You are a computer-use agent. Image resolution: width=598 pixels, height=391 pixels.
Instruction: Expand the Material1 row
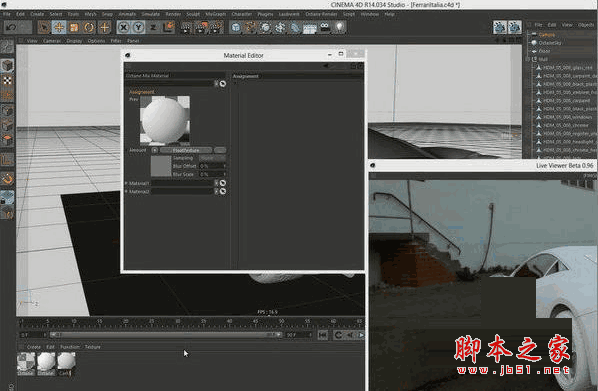pyautogui.click(x=126, y=183)
